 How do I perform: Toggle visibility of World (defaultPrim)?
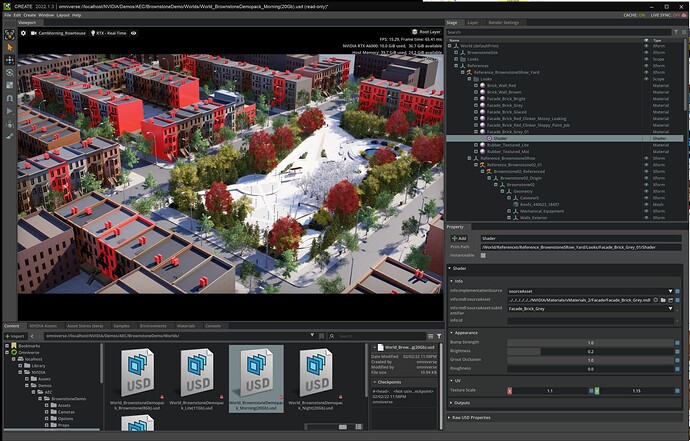point(646,46)
